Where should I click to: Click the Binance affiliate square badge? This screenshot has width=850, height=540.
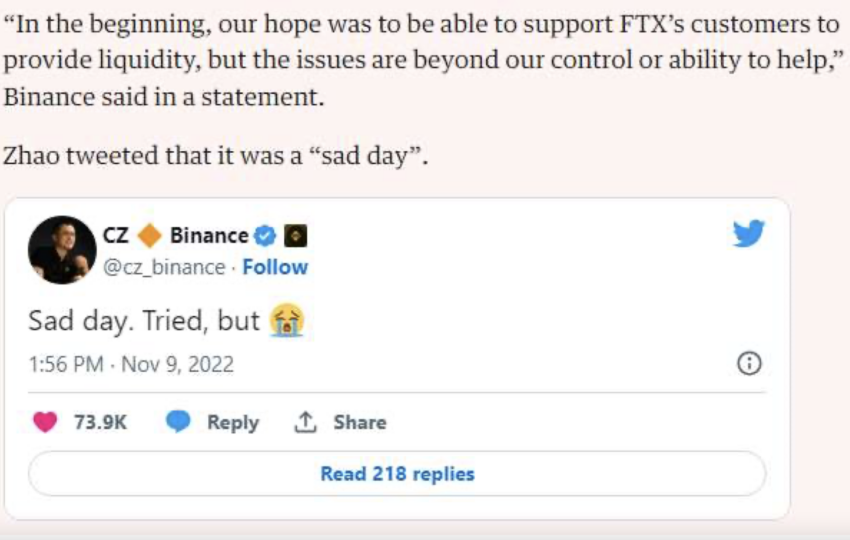pyautogui.click(x=295, y=236)
